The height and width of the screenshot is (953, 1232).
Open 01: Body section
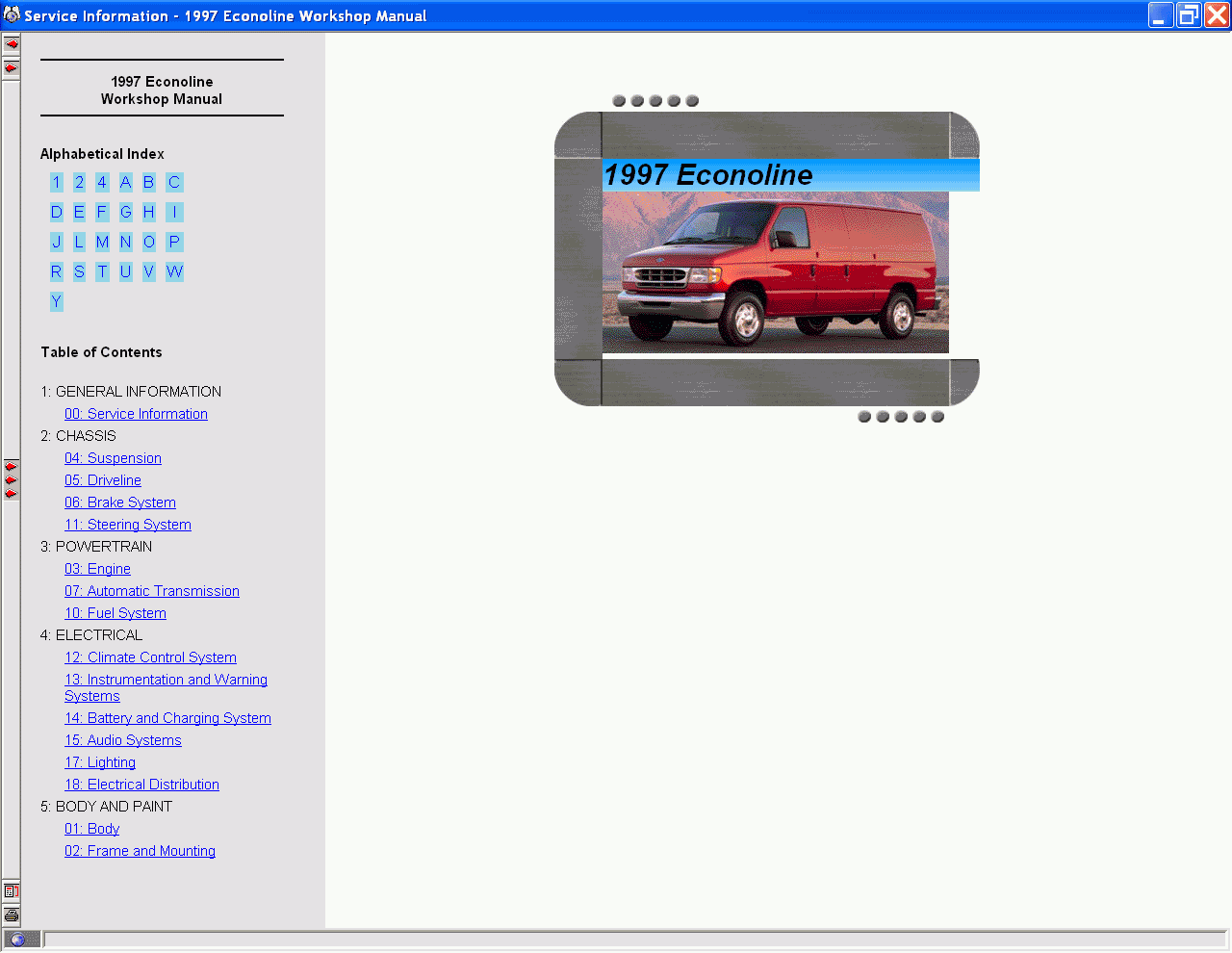(91, 829)
